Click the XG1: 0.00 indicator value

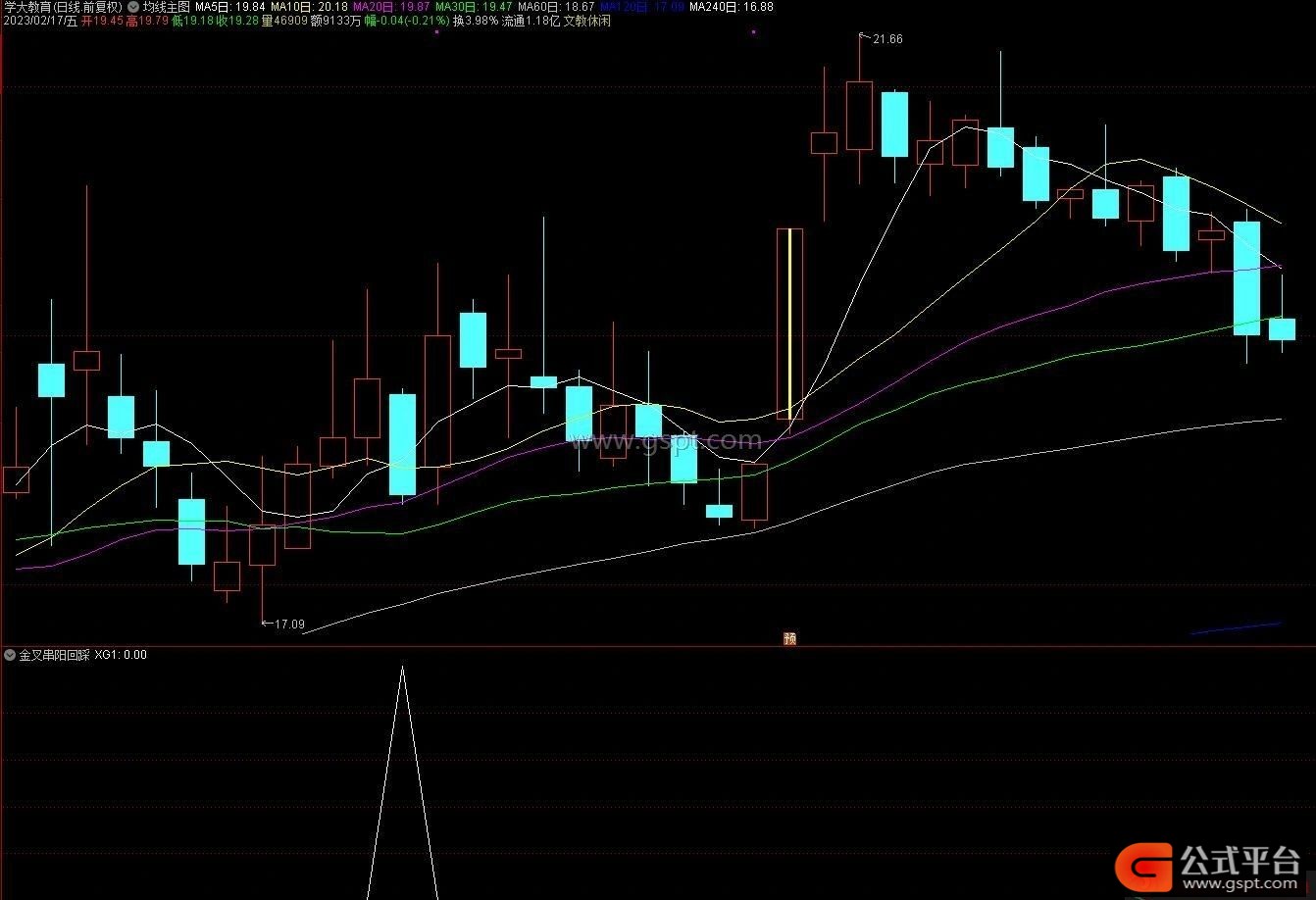point(121,654)
